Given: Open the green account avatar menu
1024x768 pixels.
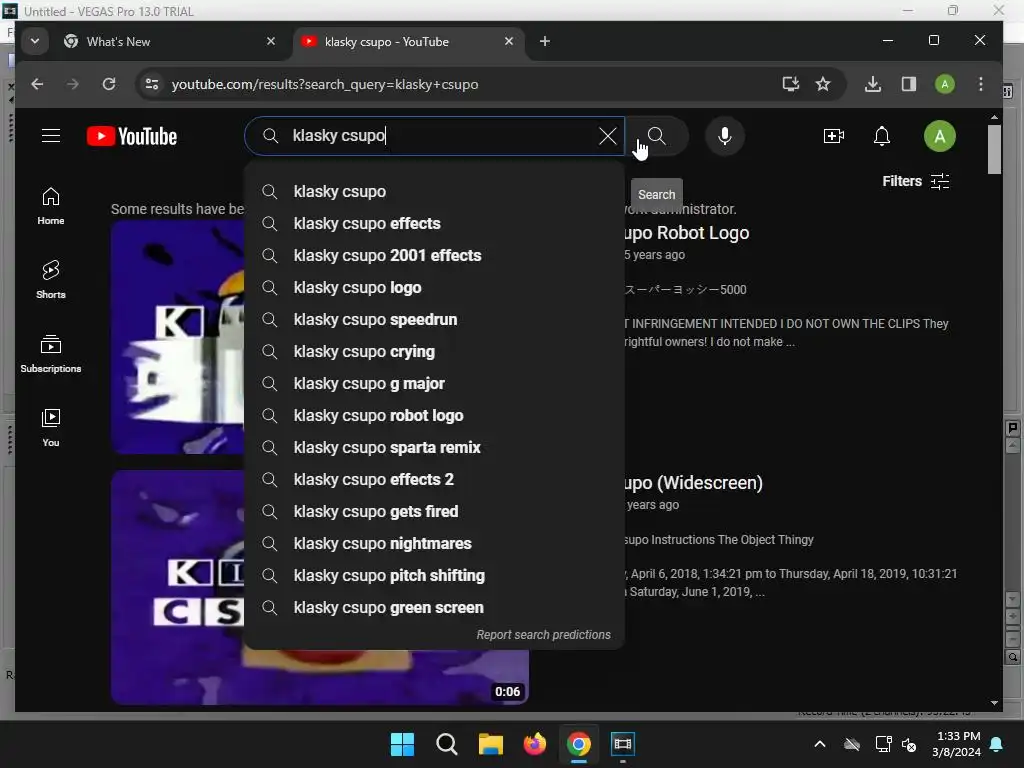Looking at the screenshot, I should pyautogui.click(x=939, y=136).
